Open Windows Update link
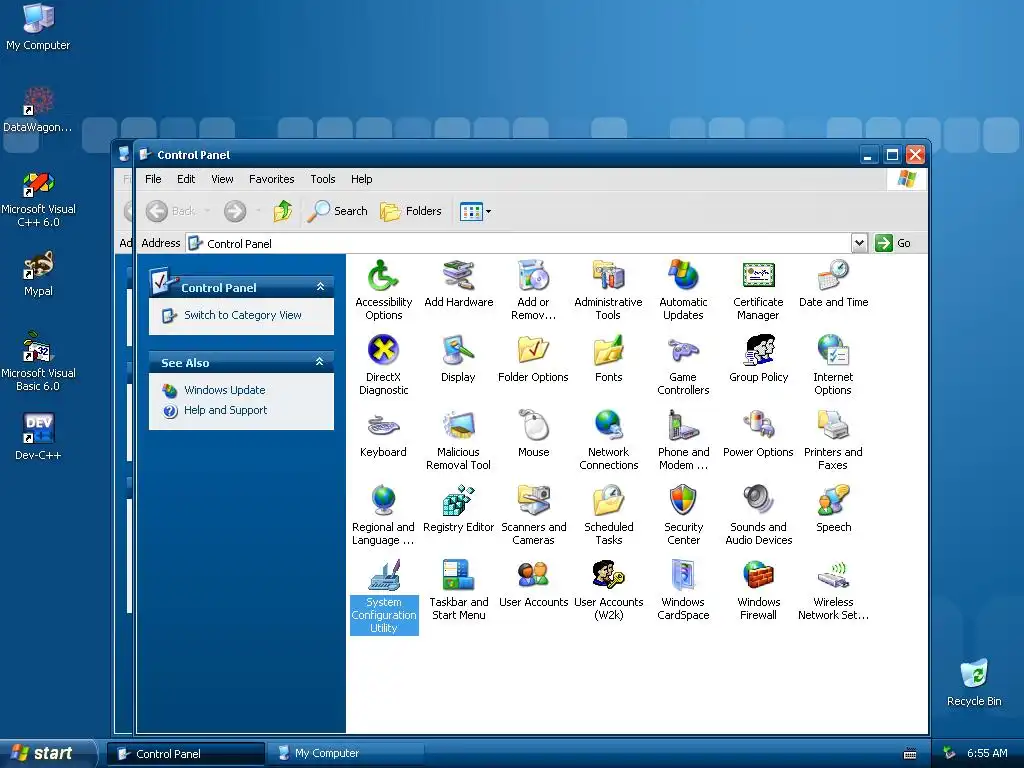The width and height of the screenshot is (1024, 768). point(225,390)
